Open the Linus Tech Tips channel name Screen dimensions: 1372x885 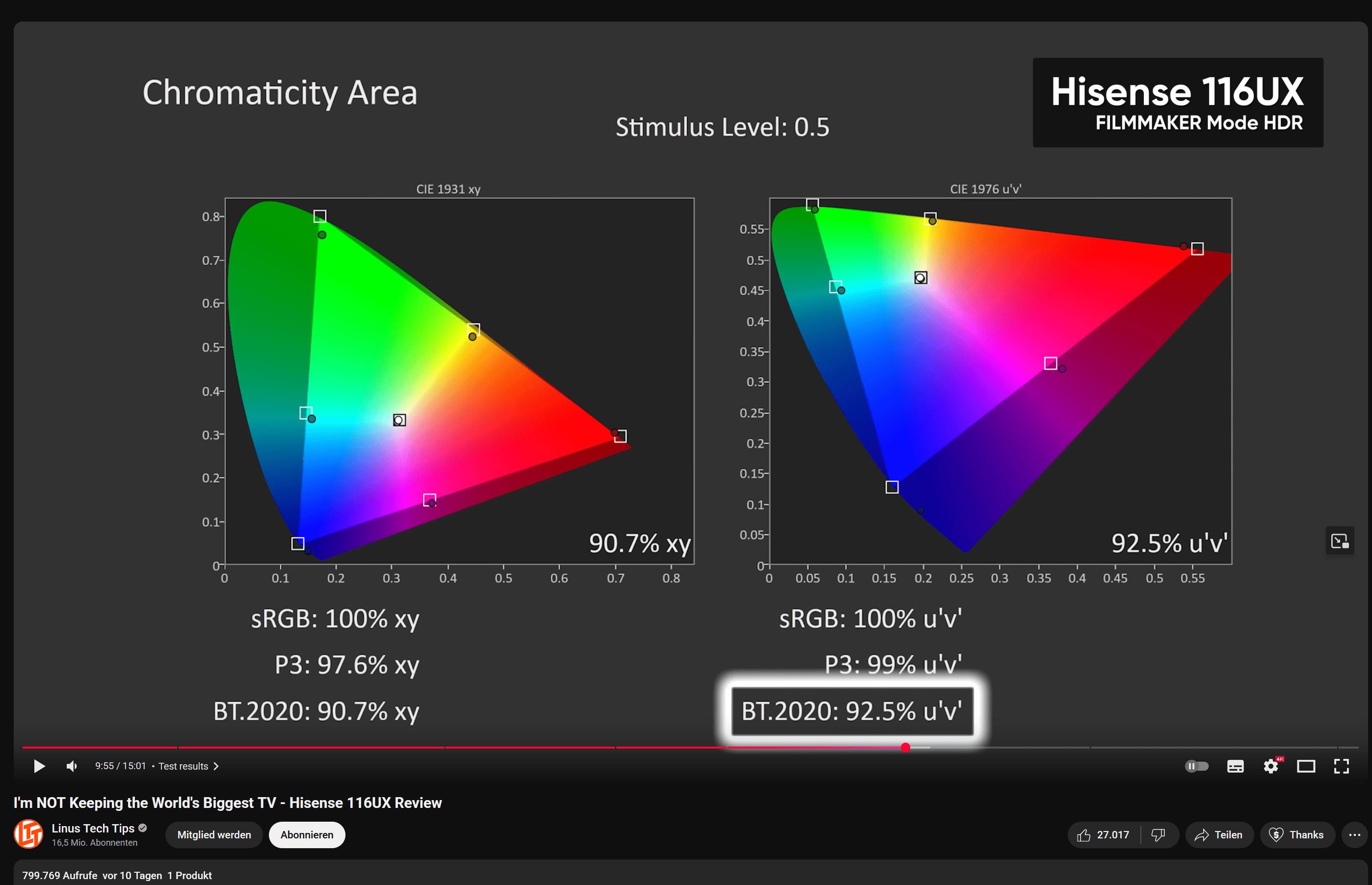pyautogui.click(x=93, y=828)
